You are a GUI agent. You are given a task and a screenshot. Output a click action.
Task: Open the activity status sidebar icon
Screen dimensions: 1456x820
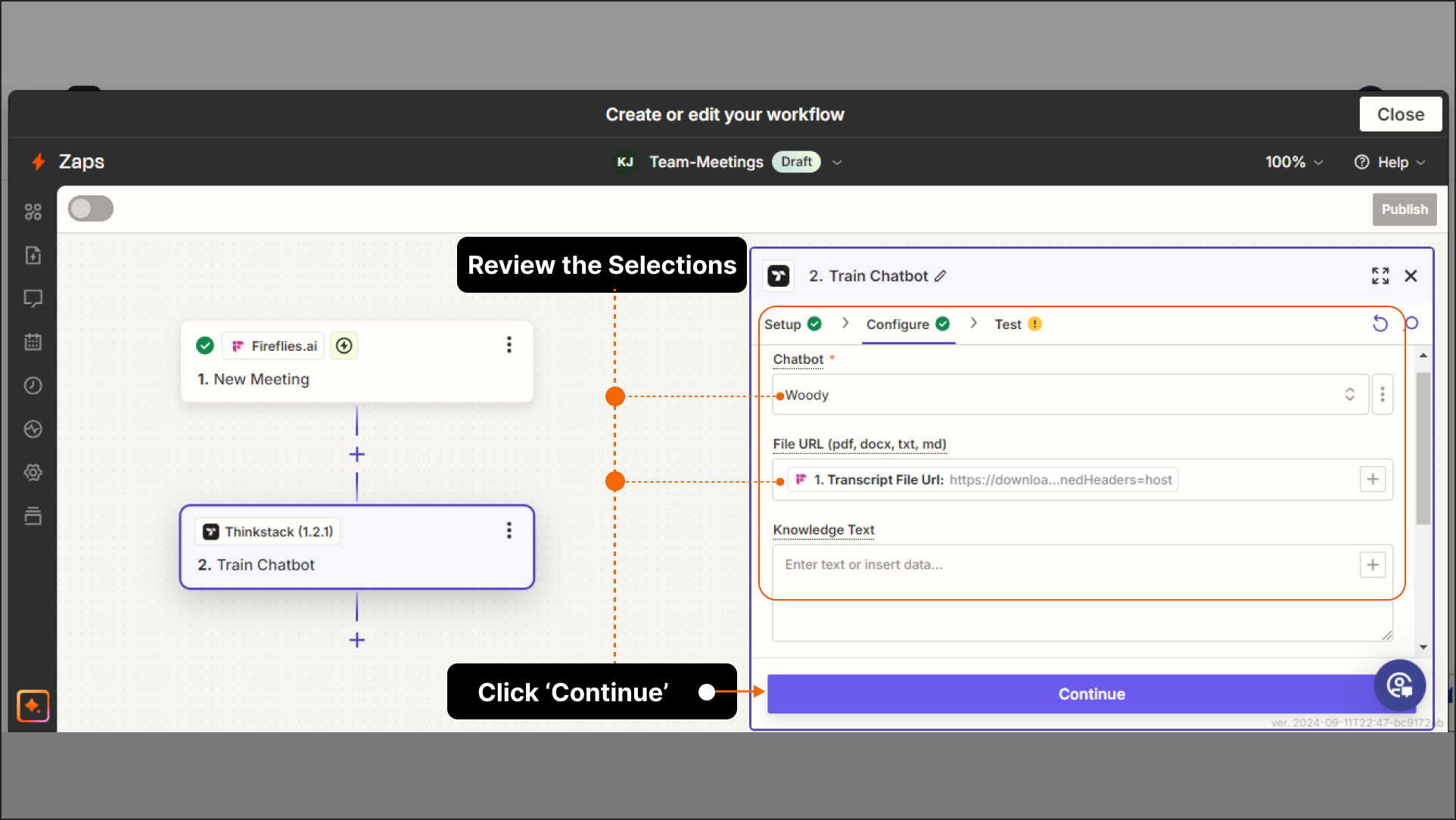(x=33, y=429)
